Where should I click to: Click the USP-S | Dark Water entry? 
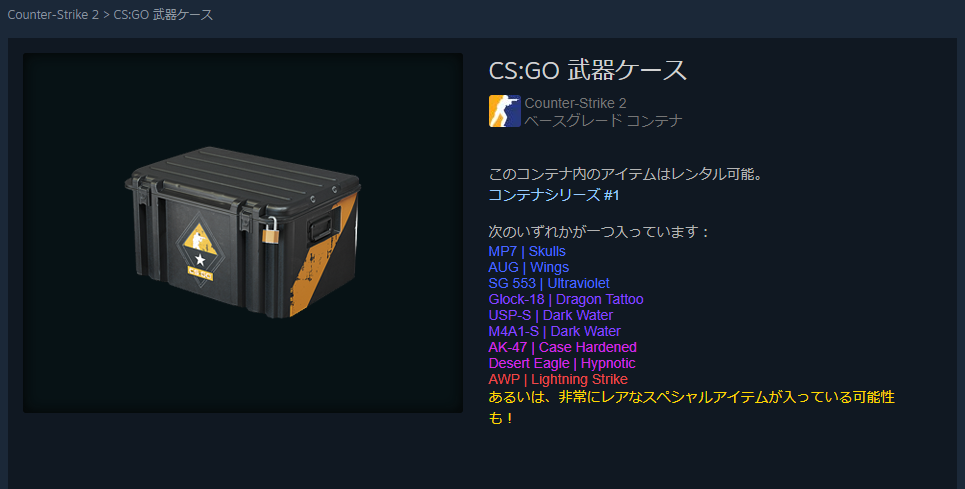551,315
